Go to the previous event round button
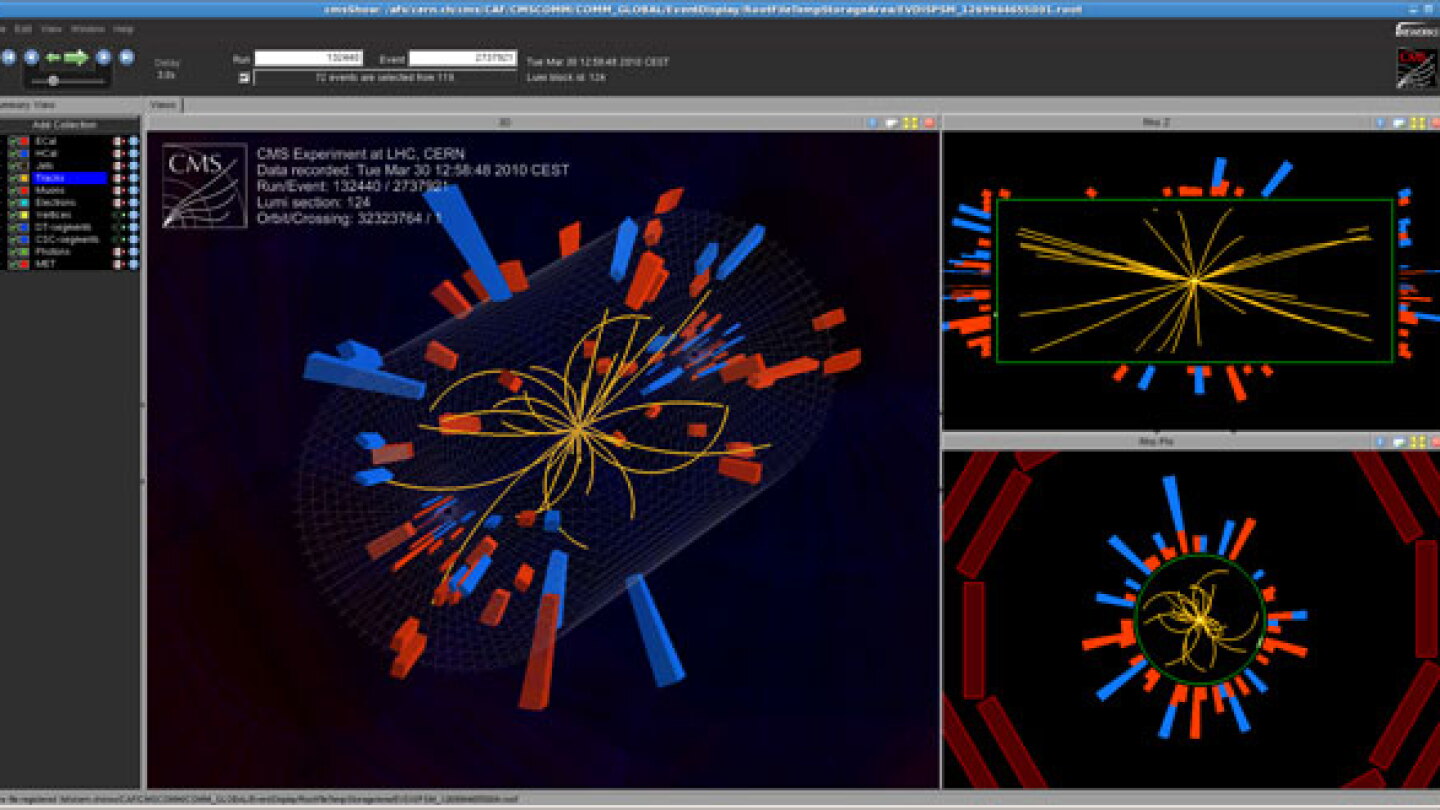1440x810 pixels. tap(31, 57)
